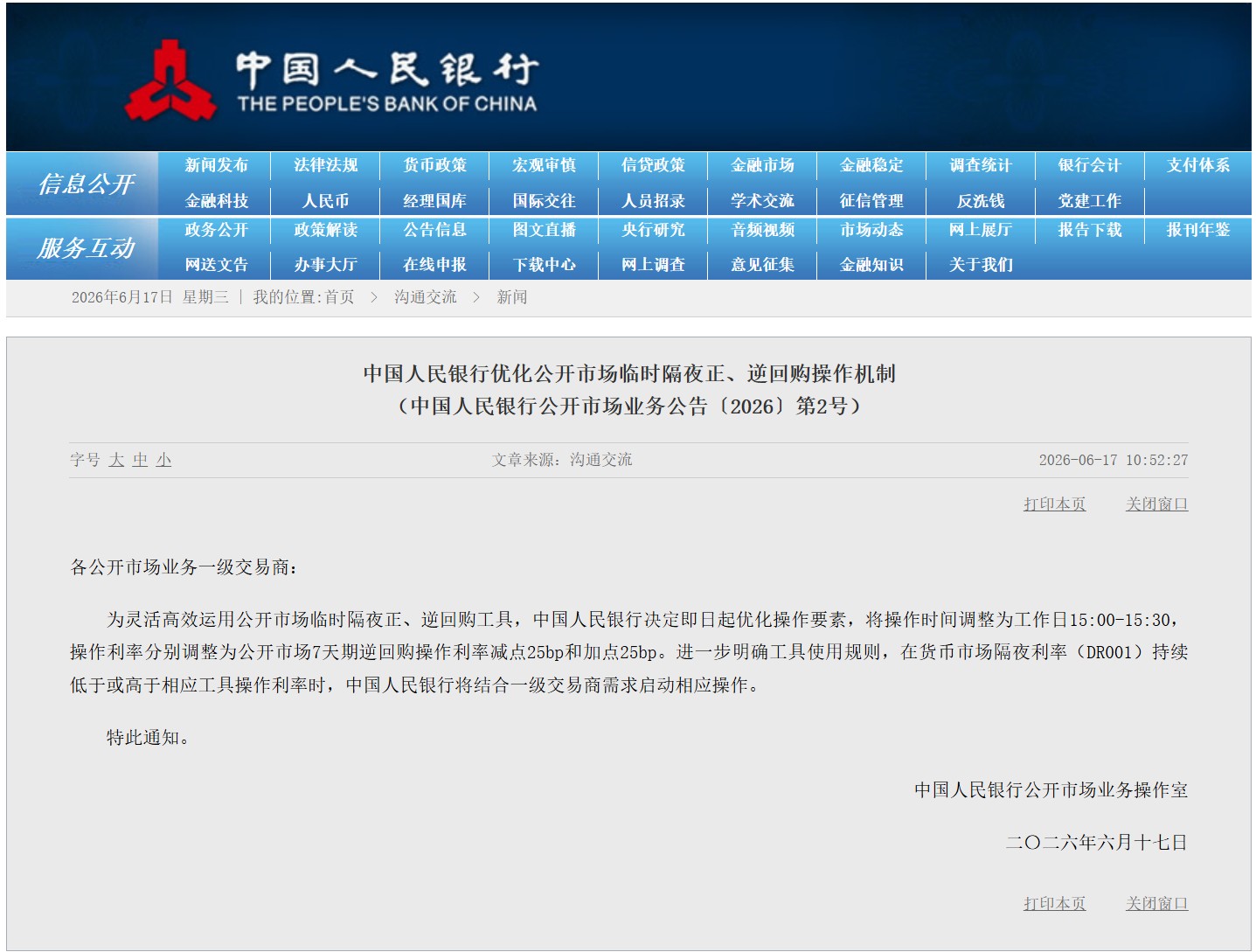Open 报告下载 menu item

[x=1090, y=230]
